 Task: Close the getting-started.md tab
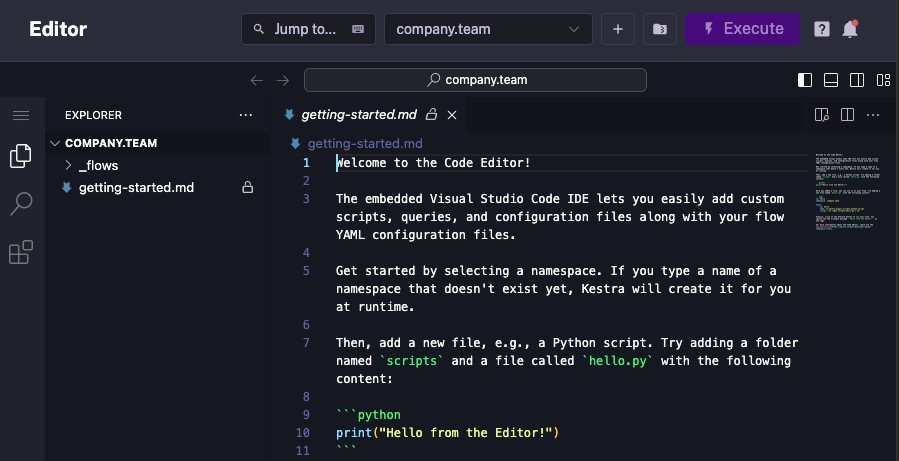coord(452,115)
